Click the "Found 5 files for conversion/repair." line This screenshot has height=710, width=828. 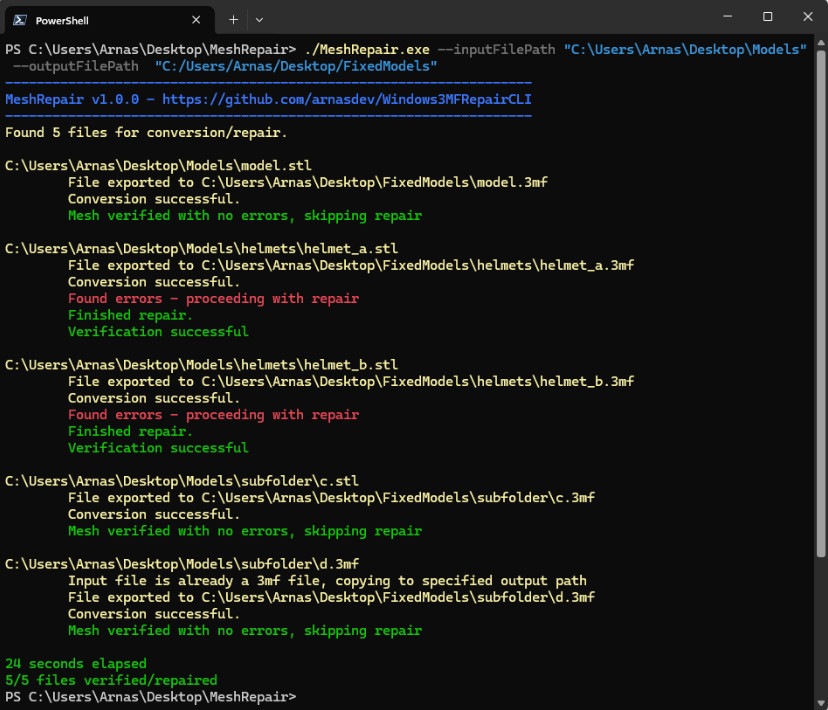click(x=146, y=132)
